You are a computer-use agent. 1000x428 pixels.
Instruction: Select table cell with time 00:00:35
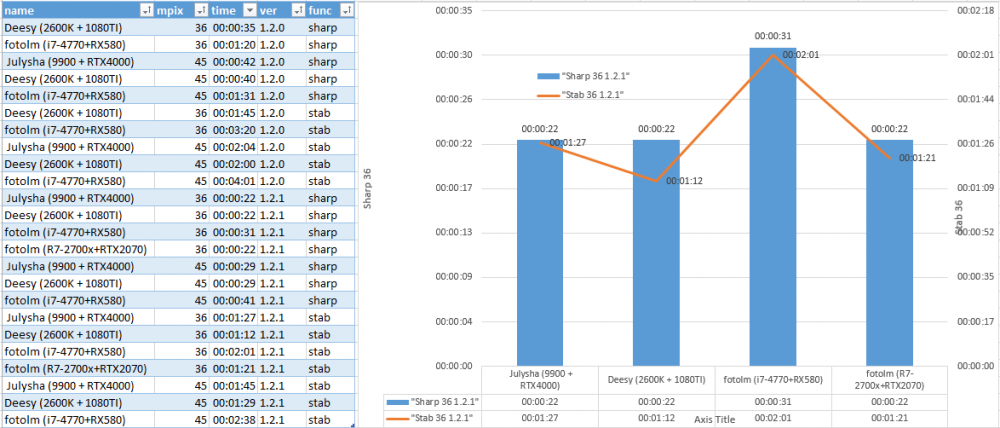(233, 27)
